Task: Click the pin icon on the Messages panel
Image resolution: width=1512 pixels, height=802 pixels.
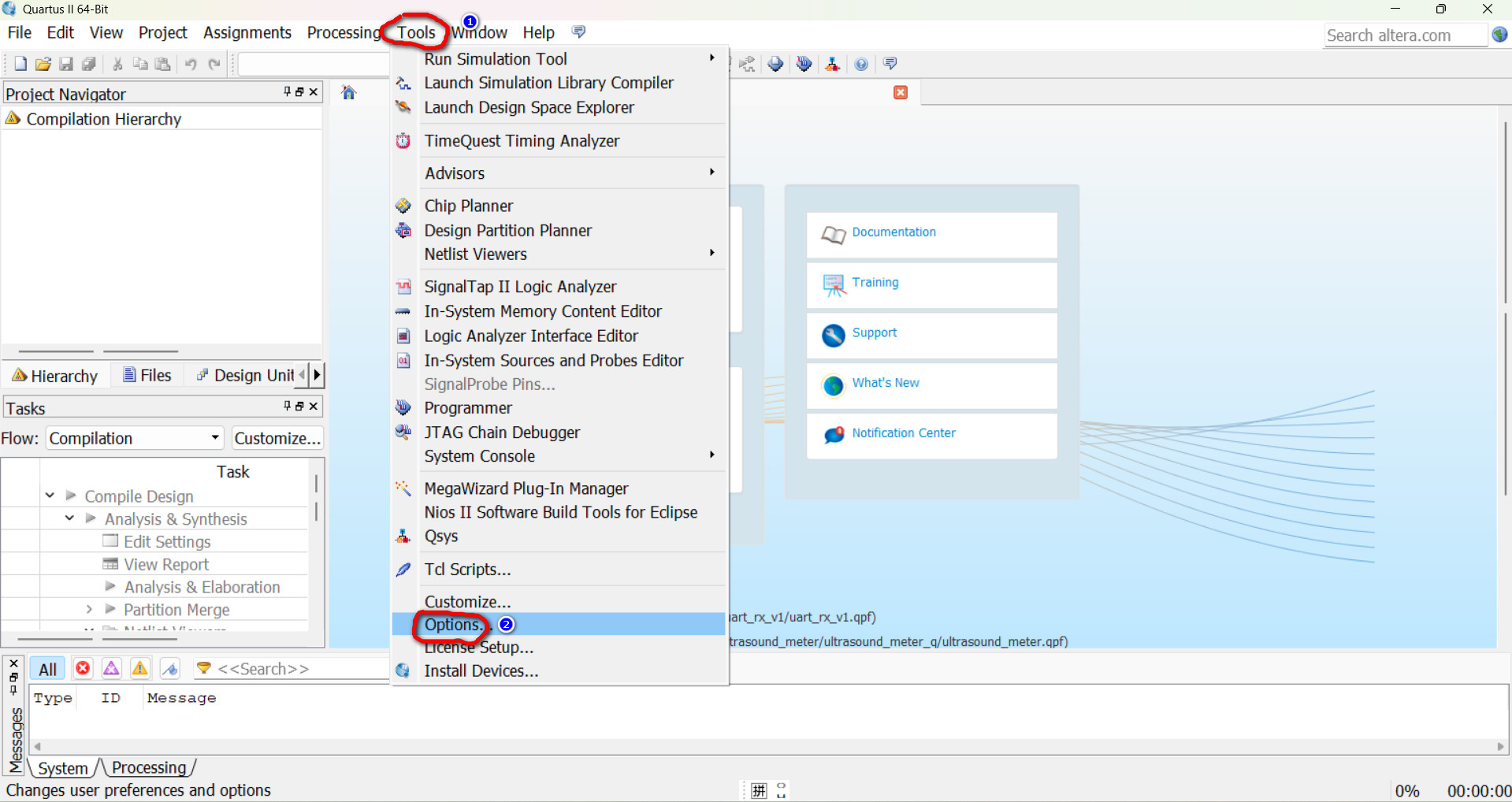Action: [x=13, y=691]
